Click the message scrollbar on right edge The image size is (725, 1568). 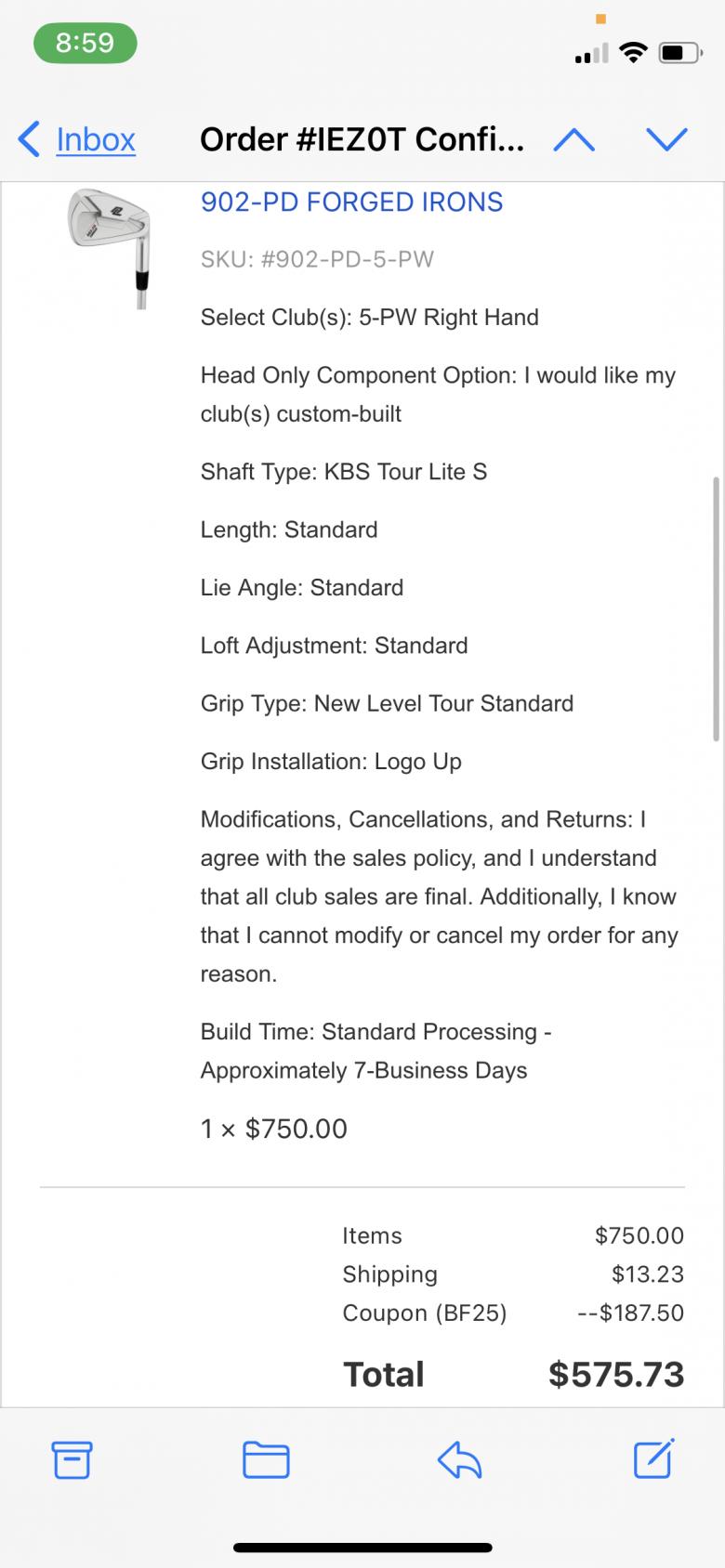coord(716,608)
